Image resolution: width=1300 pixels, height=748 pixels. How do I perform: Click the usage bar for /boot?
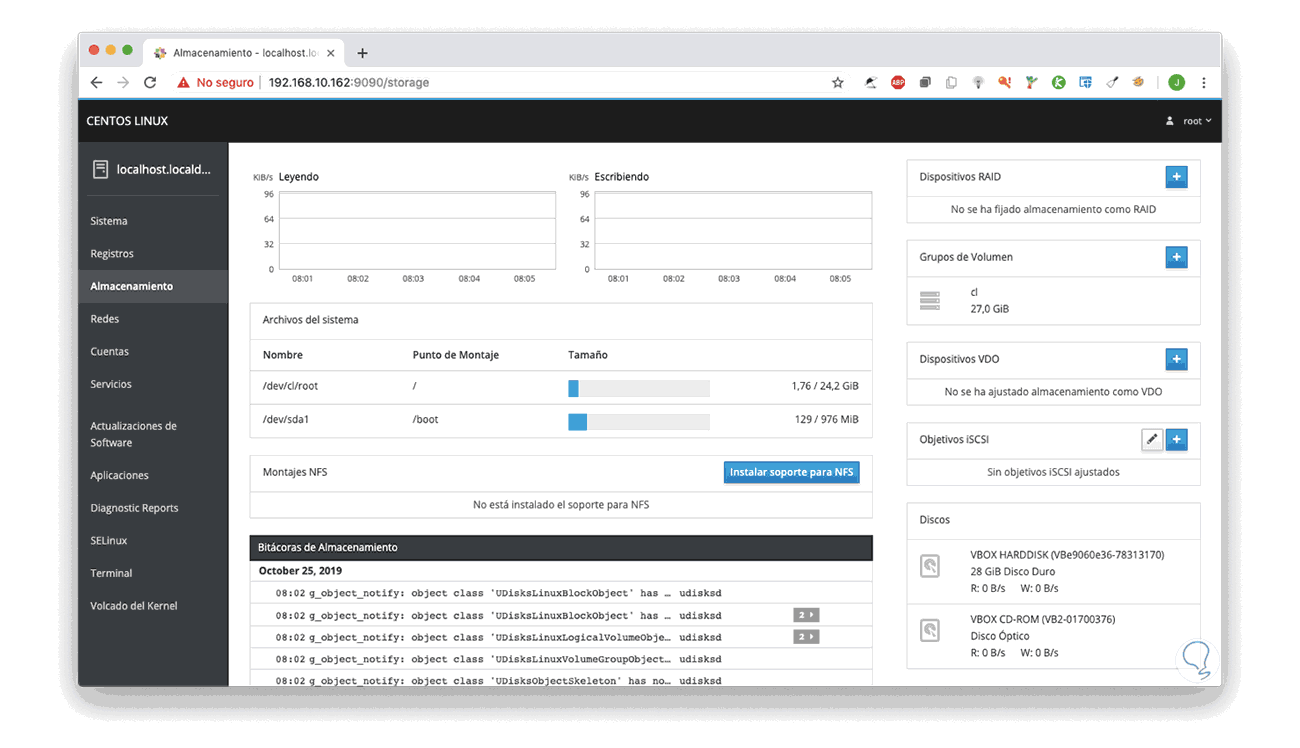(x=640, y=421)
